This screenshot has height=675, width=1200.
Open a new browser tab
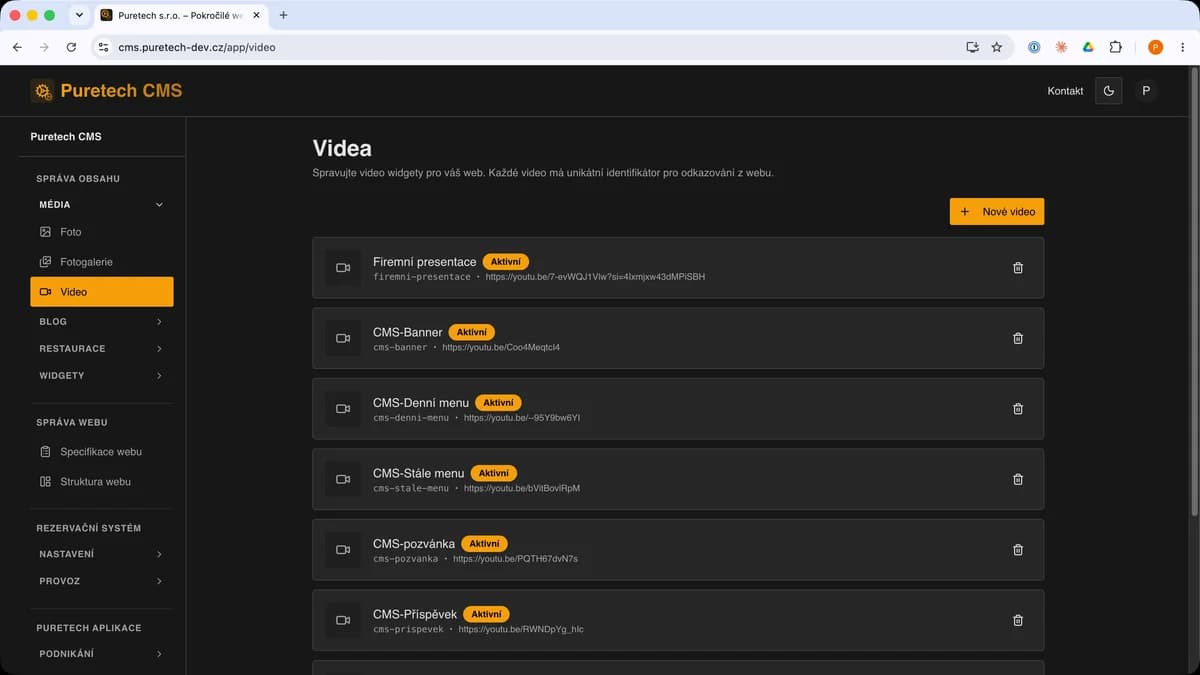point(284,15)
